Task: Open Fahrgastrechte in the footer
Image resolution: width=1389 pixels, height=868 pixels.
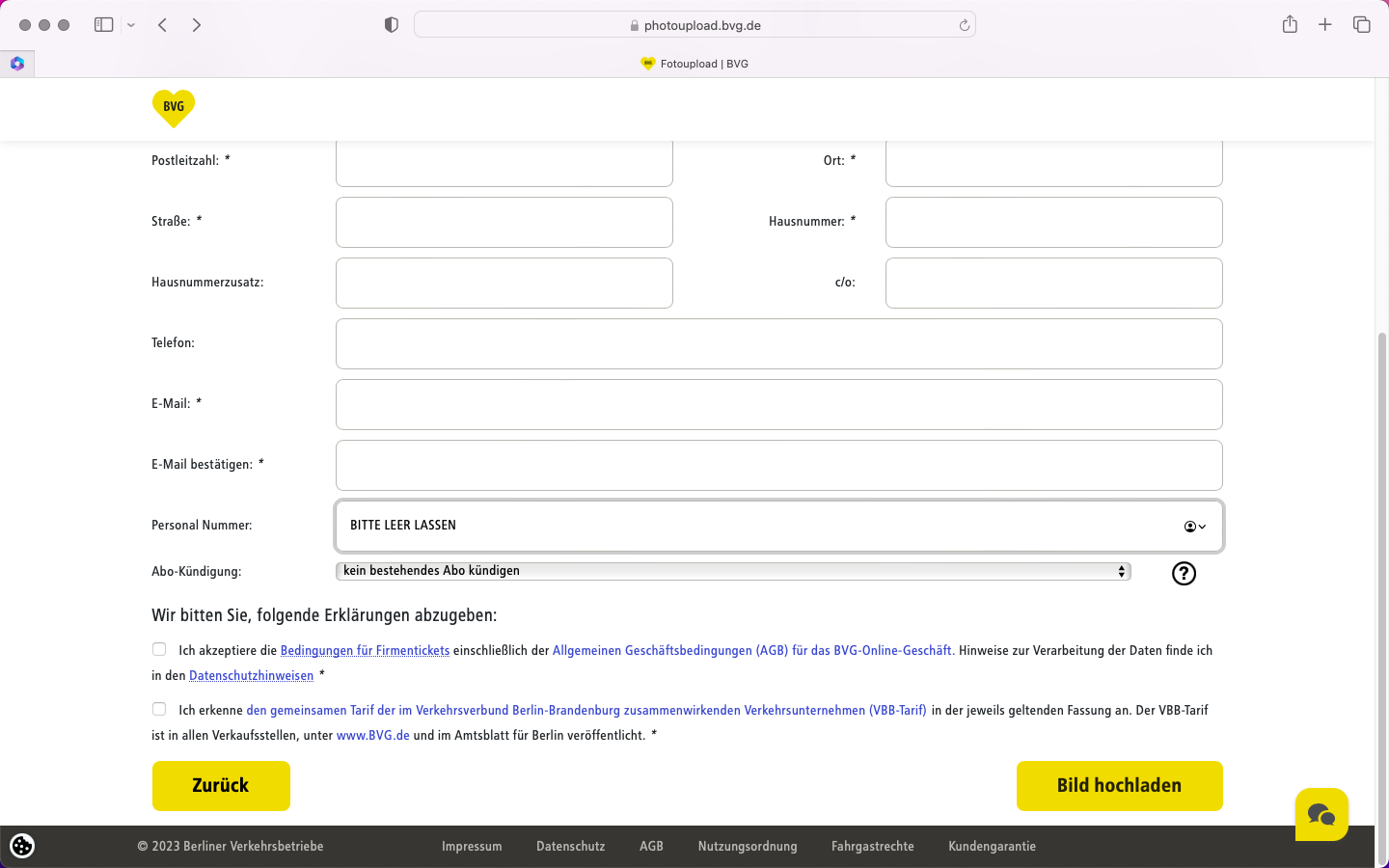Action: [873, 847]
